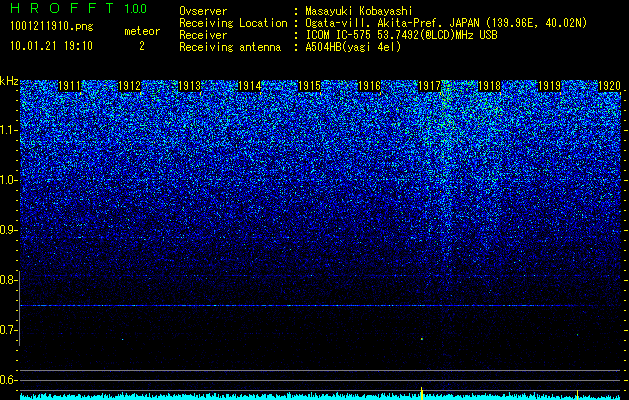
Task: Click the 1919 time marker
Action: [x=550, y=86]
